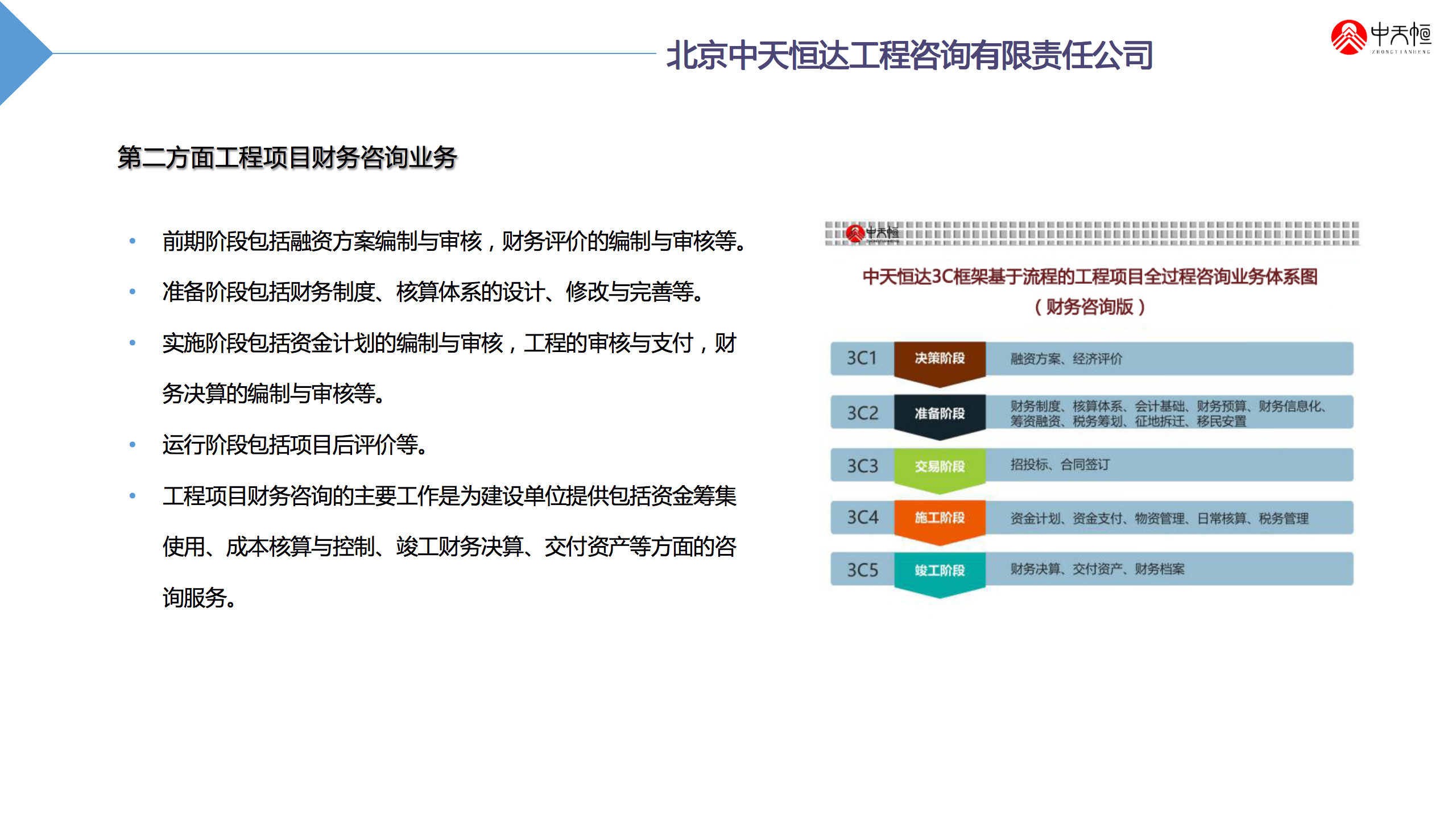The image size is (1456, 819).
Task: Click the line 使用、成本核算与控制、竣工财务决算
Action: click(x=449, y=547)
